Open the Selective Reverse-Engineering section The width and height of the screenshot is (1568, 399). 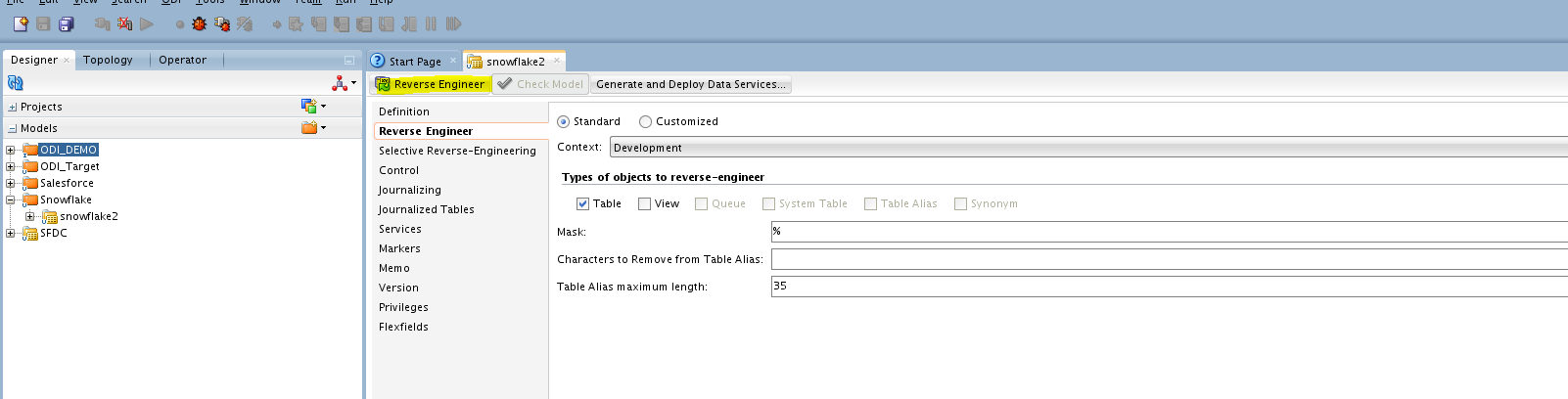[x=457, y=151]
